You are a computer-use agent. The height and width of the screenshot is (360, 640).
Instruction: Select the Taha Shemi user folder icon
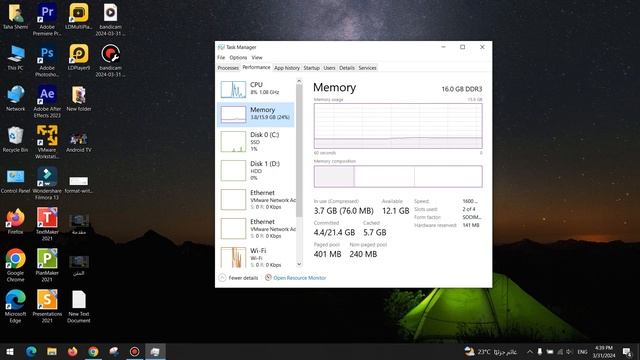pyautogui.click(x=15, y=16)
